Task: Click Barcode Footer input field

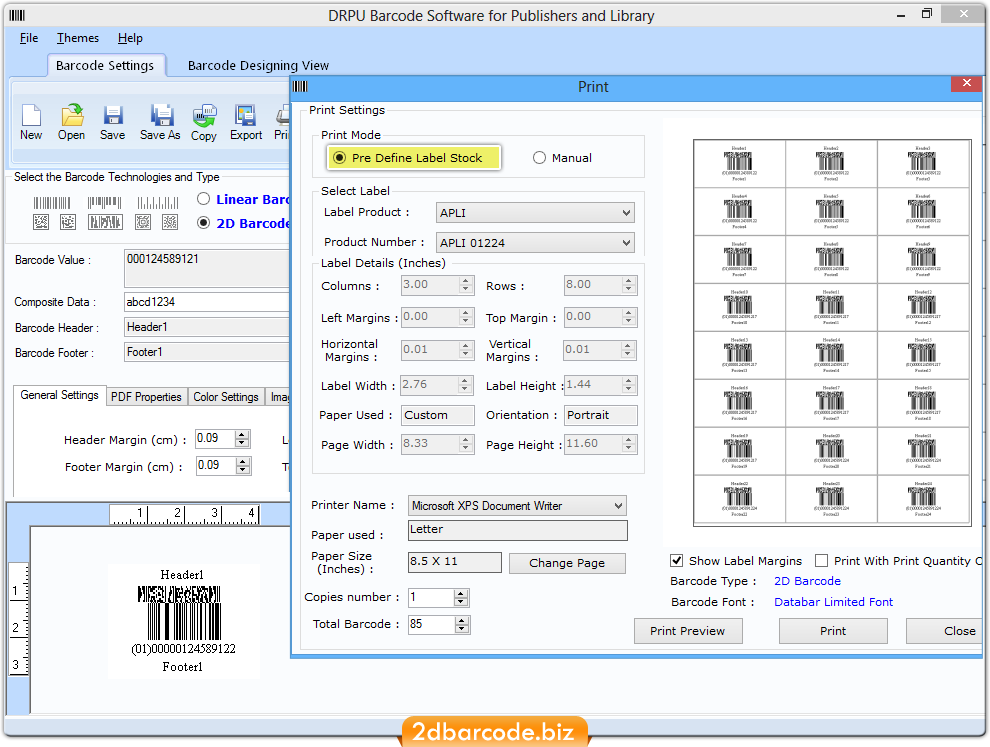Action: (207, 352)
